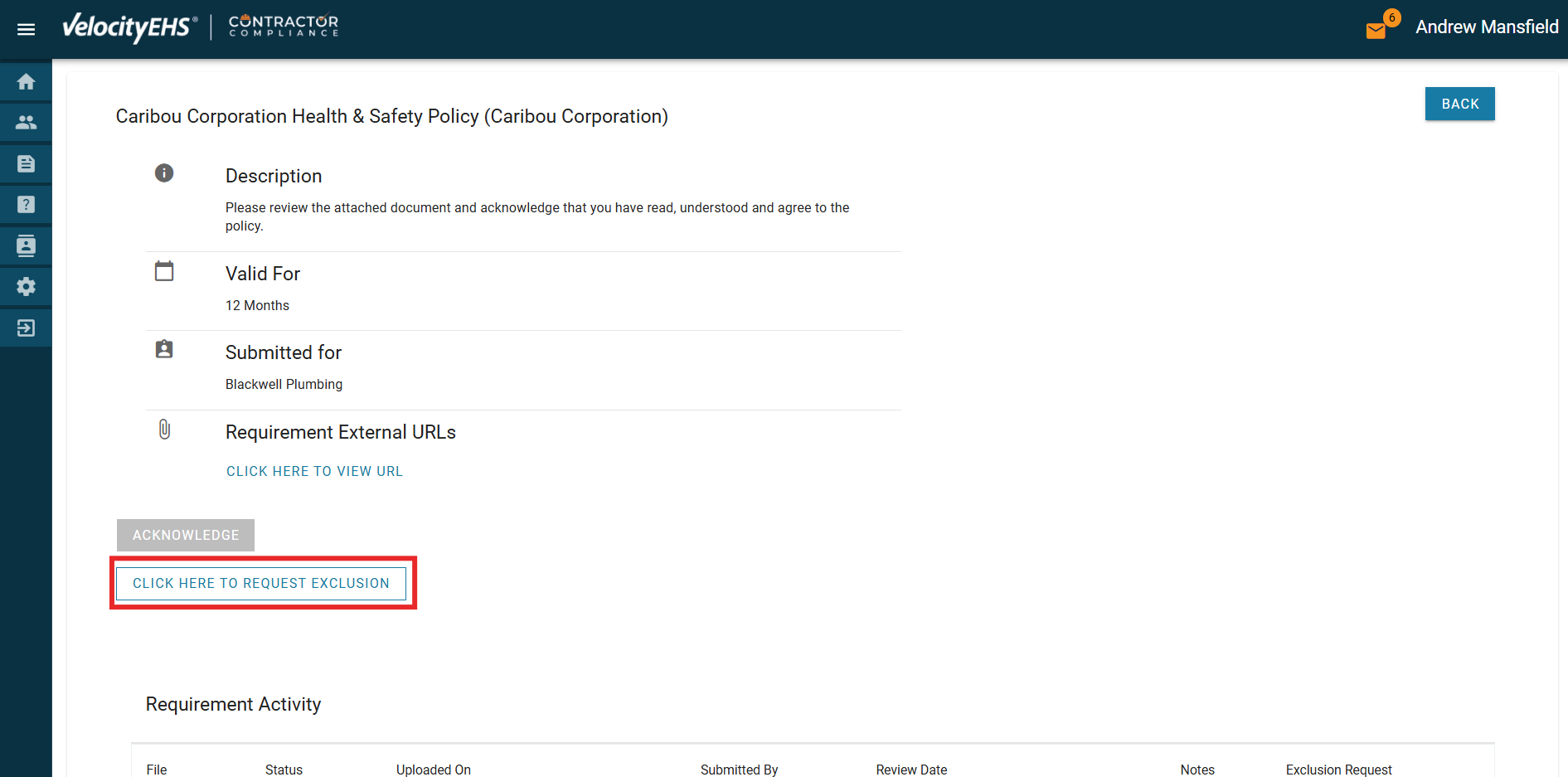The height and width of the screenshot is (777, 1568).
Task: Open the hamburger navigation menu
Action: pyautogui.click(x=26, y=30)
